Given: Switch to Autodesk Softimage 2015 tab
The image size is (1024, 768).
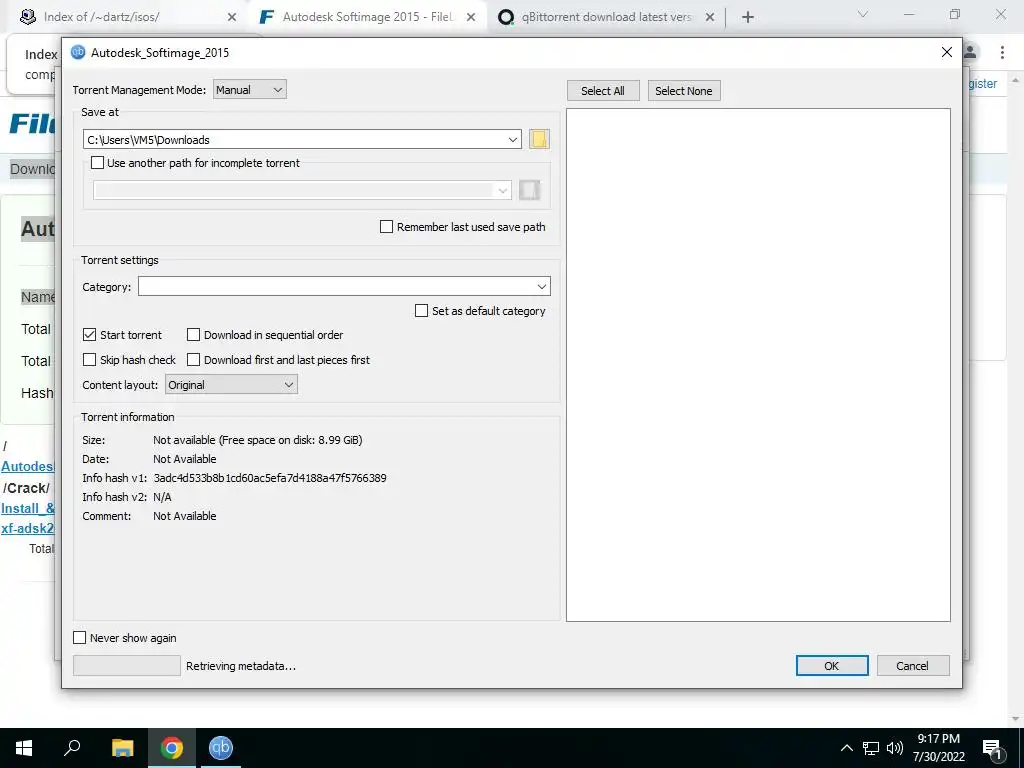Looking at the screenshot, I should click(x=366, y=17).
